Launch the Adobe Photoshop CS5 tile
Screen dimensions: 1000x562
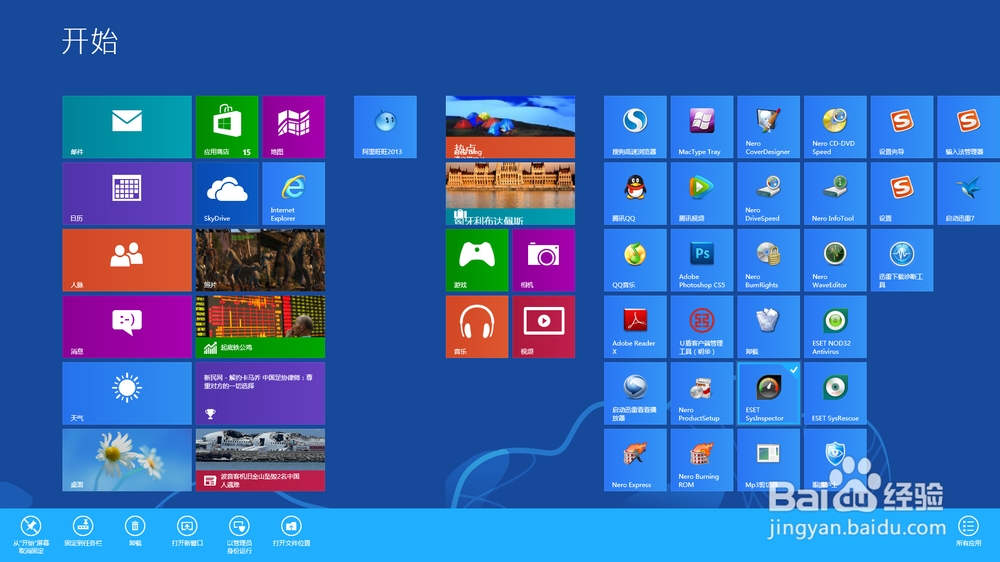point(702,260)
